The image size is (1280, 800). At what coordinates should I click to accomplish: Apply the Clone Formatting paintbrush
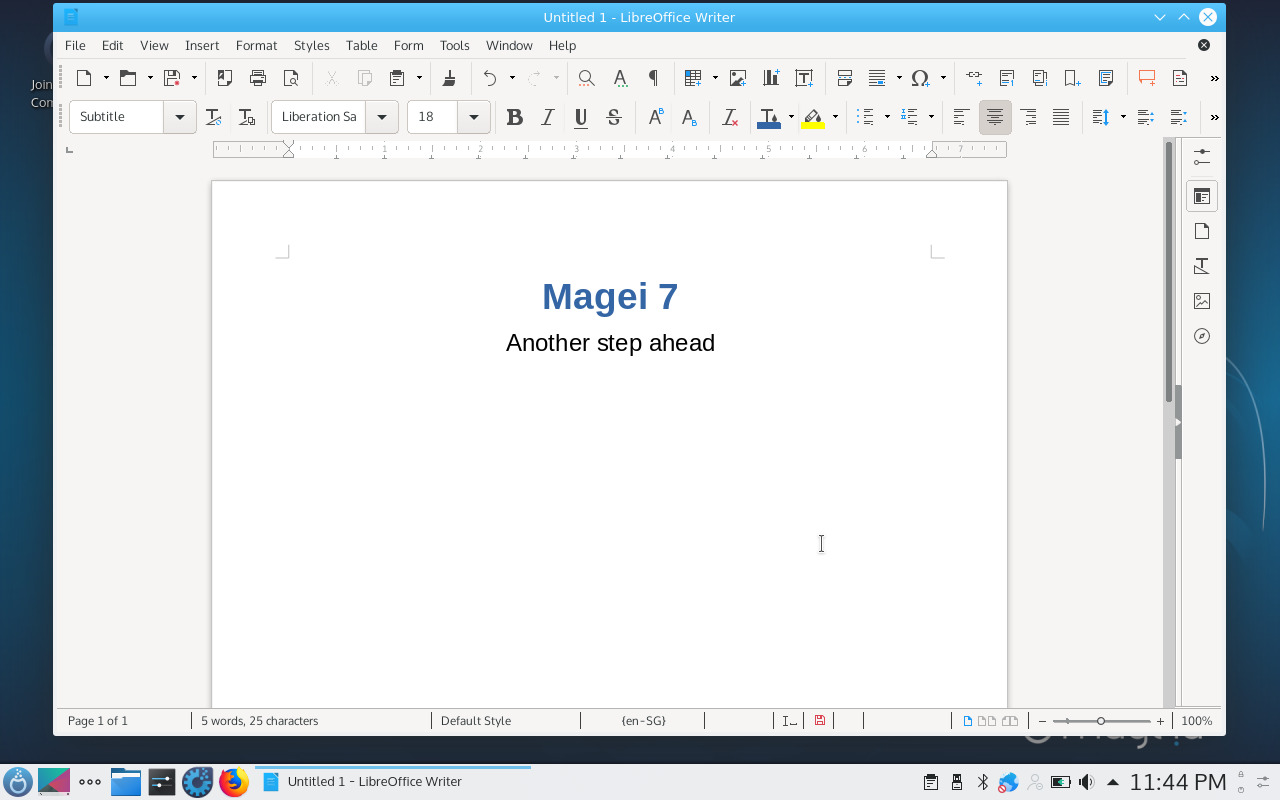pyautogui.click(x=448, y=78)
